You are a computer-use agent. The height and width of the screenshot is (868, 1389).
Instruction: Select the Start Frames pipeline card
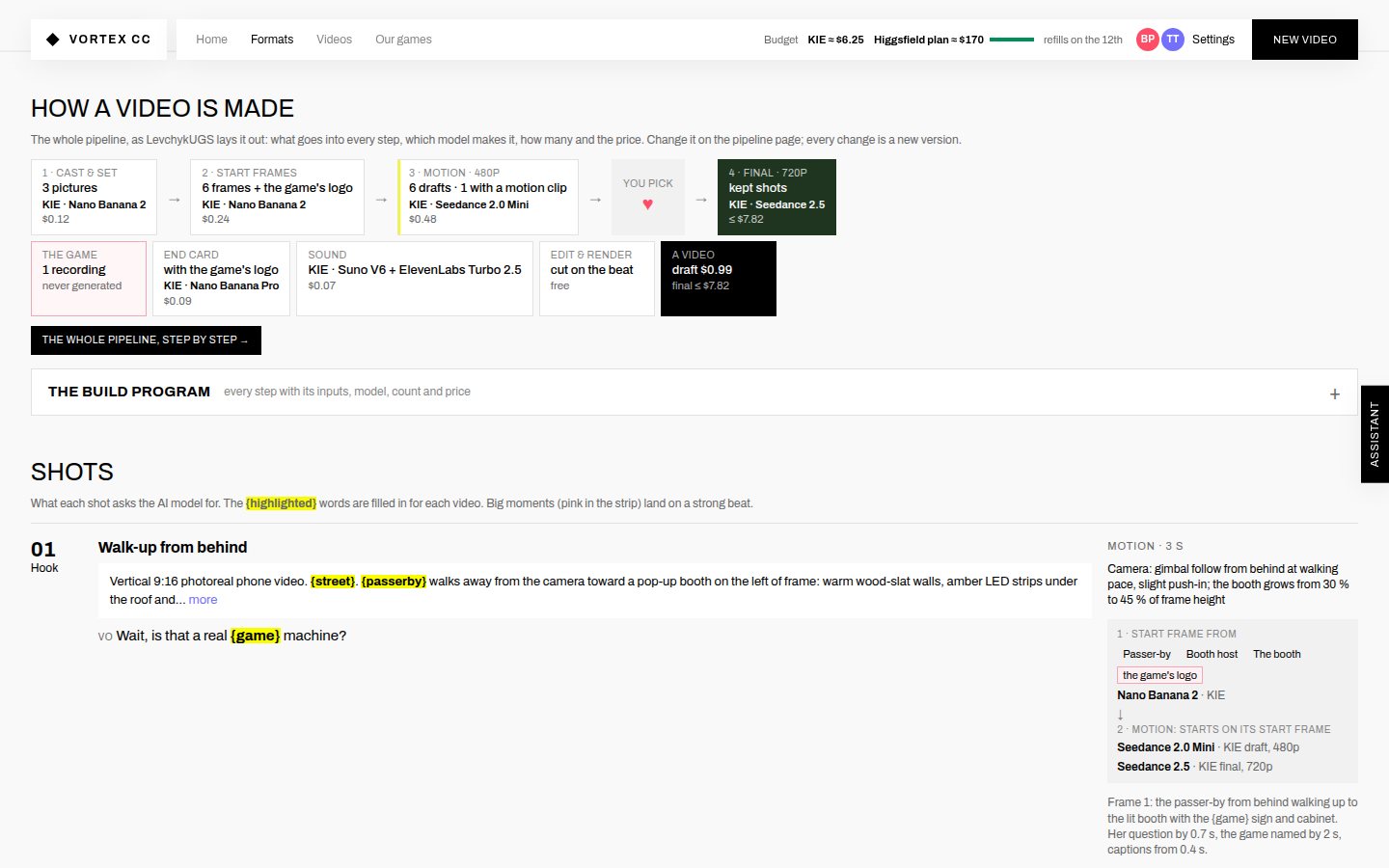tap(277, 197)
